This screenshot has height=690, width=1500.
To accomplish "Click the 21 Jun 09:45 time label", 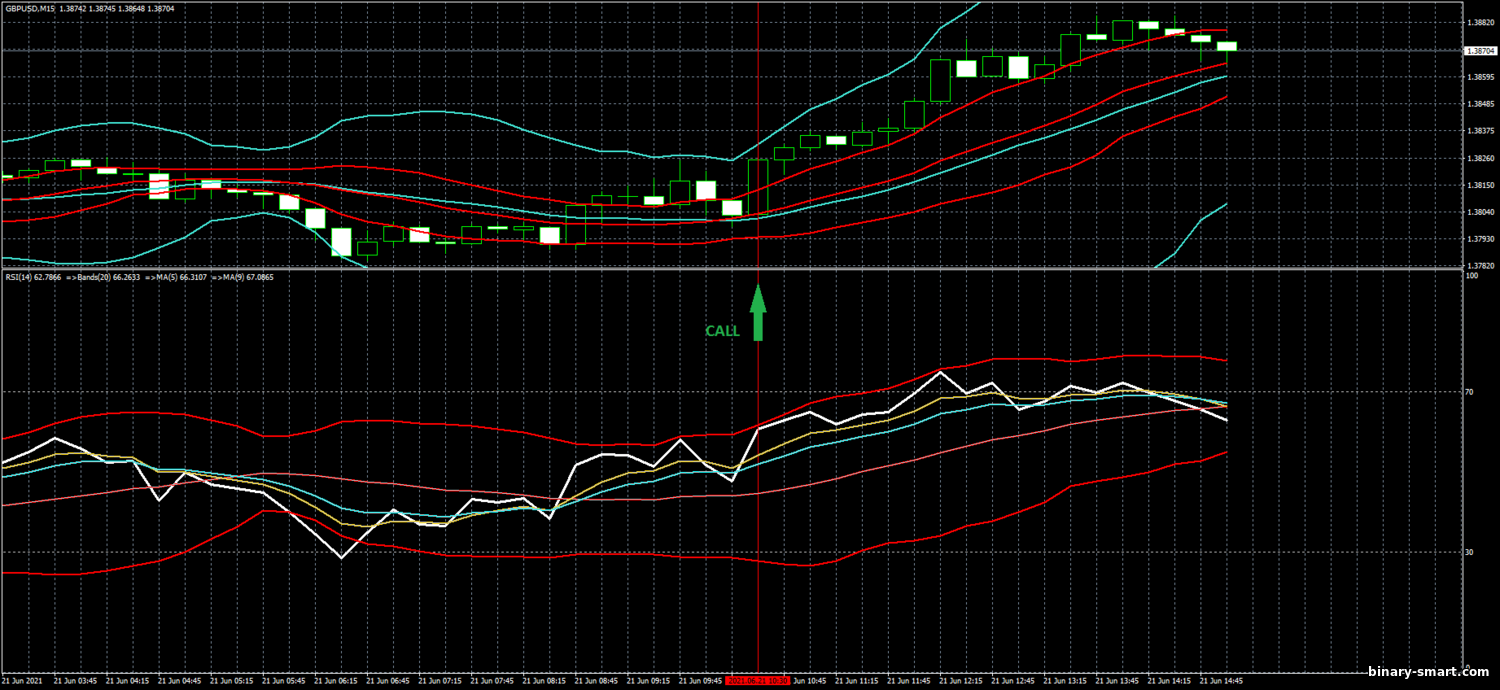I will click(700, 681).
